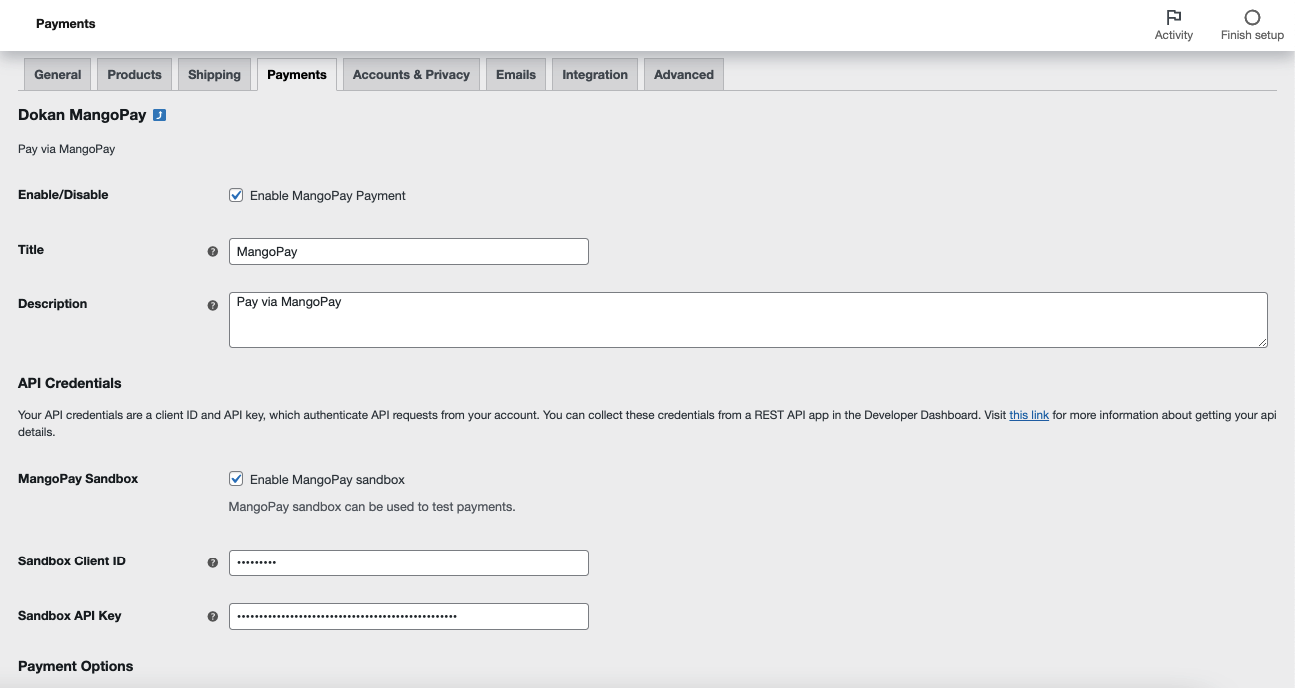Select the Shipping tab
The width and height of the screenshot is (1295, 688).
(x=214, y=73)
